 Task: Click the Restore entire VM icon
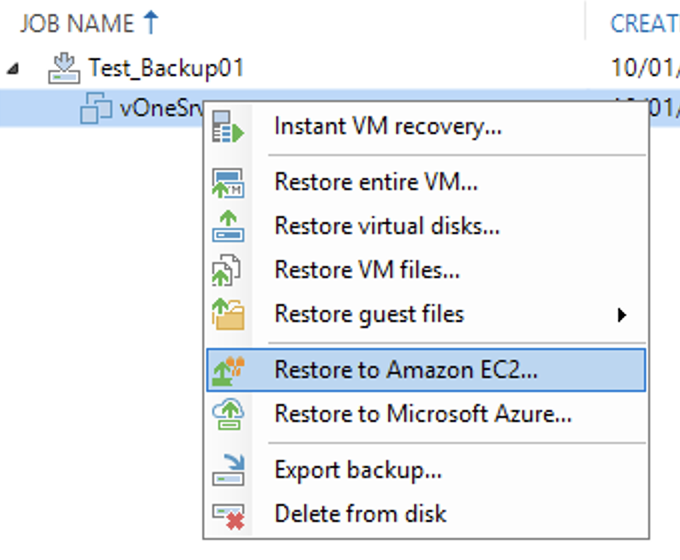(228, 183)
